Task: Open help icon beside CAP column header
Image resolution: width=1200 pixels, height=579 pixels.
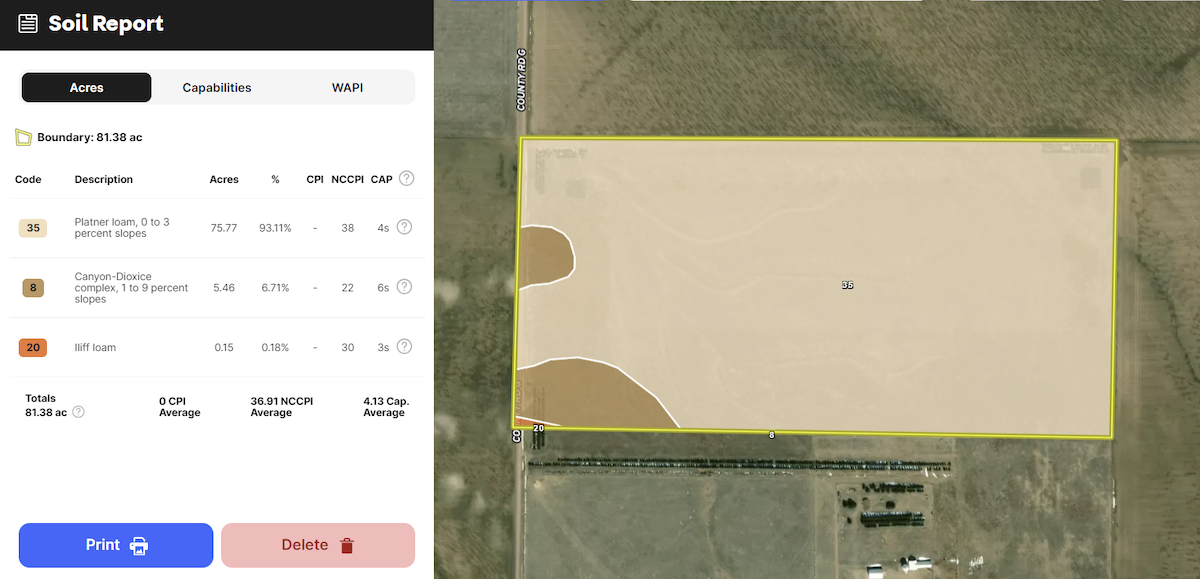Action: (x=406, y=179)
